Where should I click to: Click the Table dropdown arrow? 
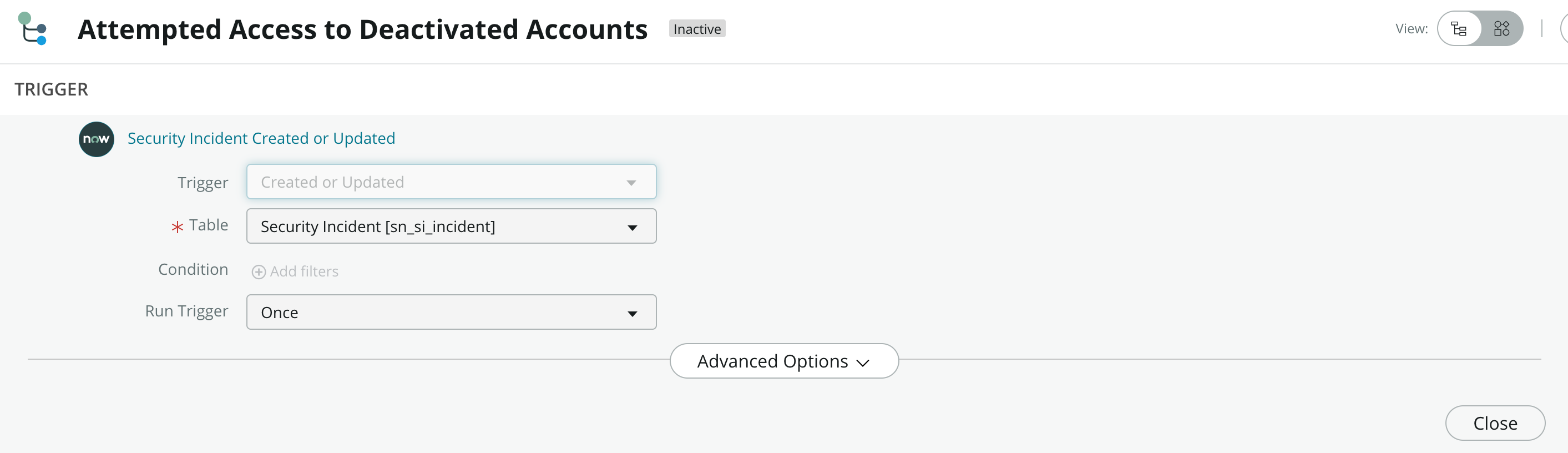click(x=633, y=228)
